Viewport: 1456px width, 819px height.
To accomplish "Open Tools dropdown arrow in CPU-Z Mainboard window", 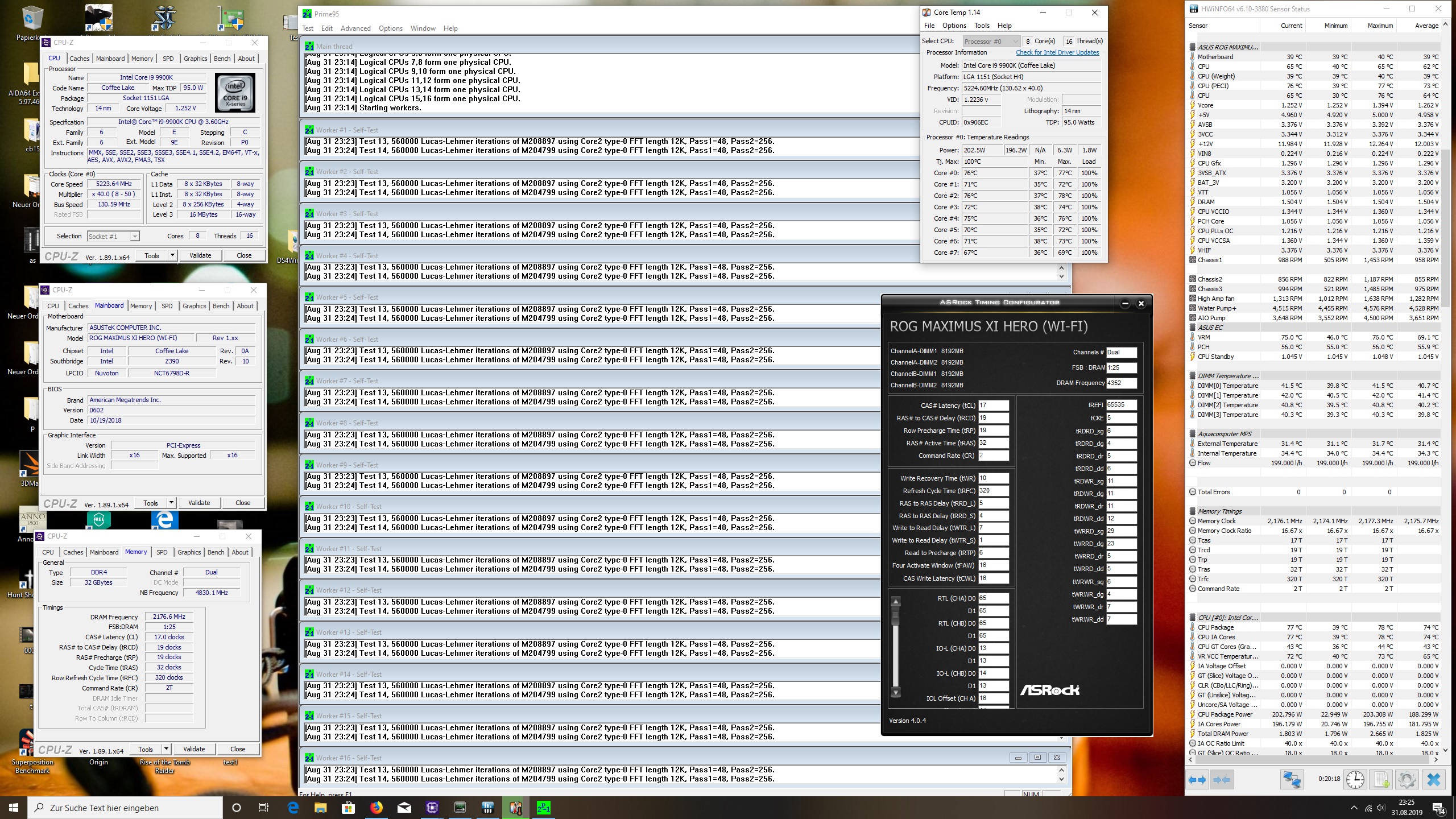I will [x=171, y=503].
